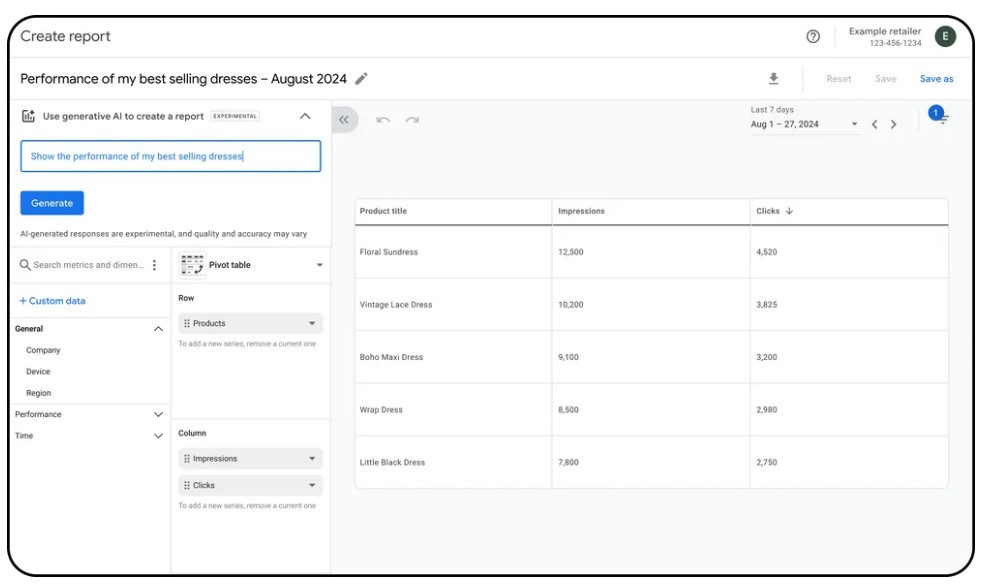Expand the Performance category
Viewport: 983px width, 586px height.
point(157,414)
